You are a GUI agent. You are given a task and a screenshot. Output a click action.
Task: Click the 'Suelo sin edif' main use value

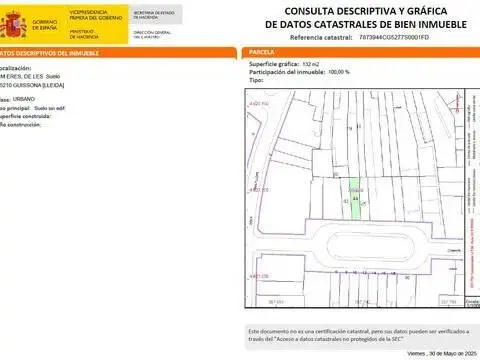(50, 108)
